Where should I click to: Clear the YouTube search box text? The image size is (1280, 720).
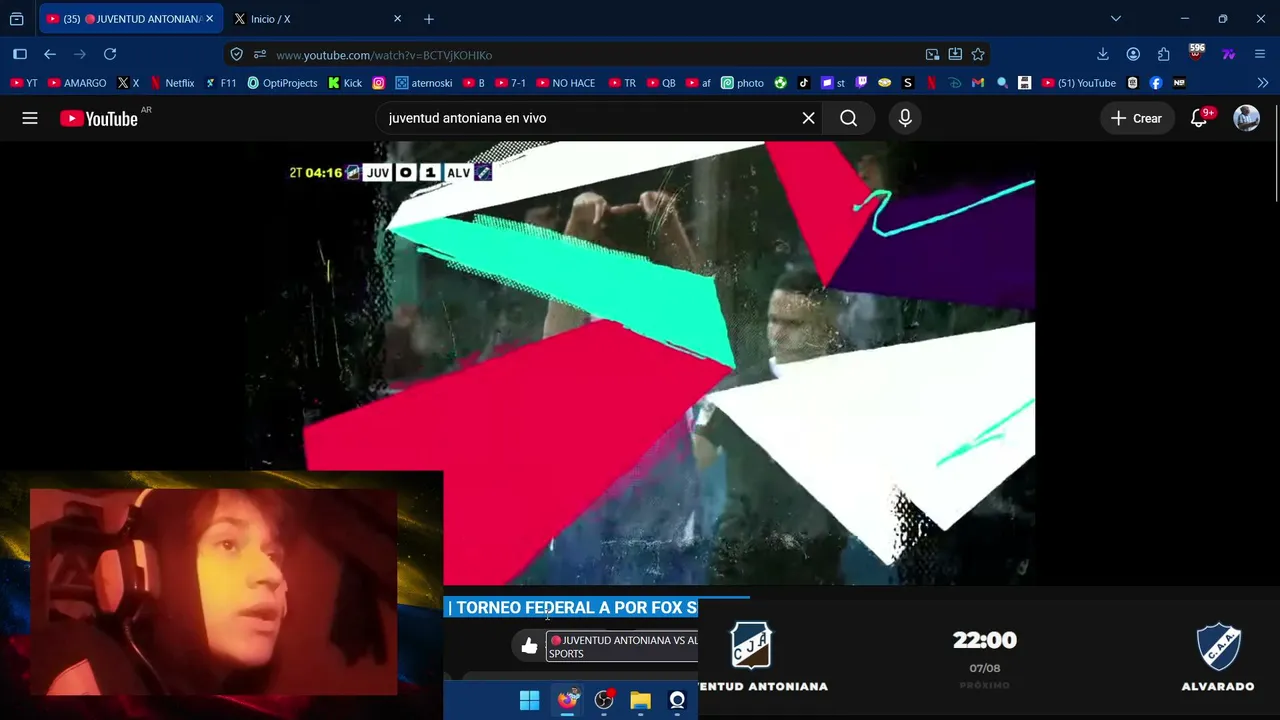pyautogui.click(x=808, y=118)
